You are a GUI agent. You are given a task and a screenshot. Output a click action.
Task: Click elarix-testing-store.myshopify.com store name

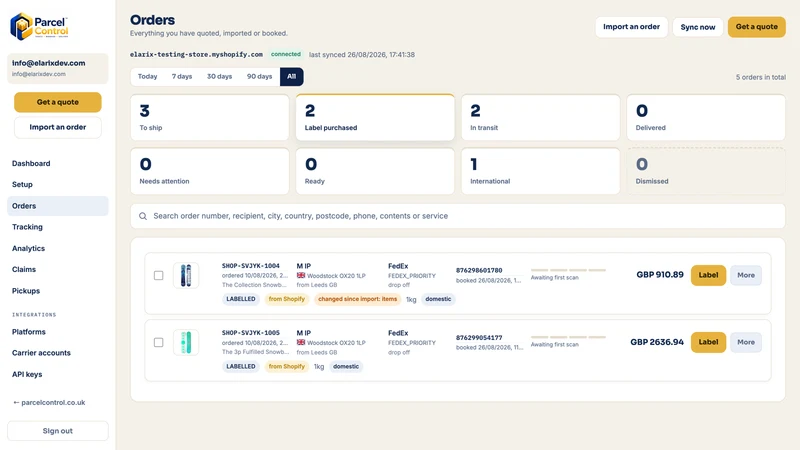(196, 54)
